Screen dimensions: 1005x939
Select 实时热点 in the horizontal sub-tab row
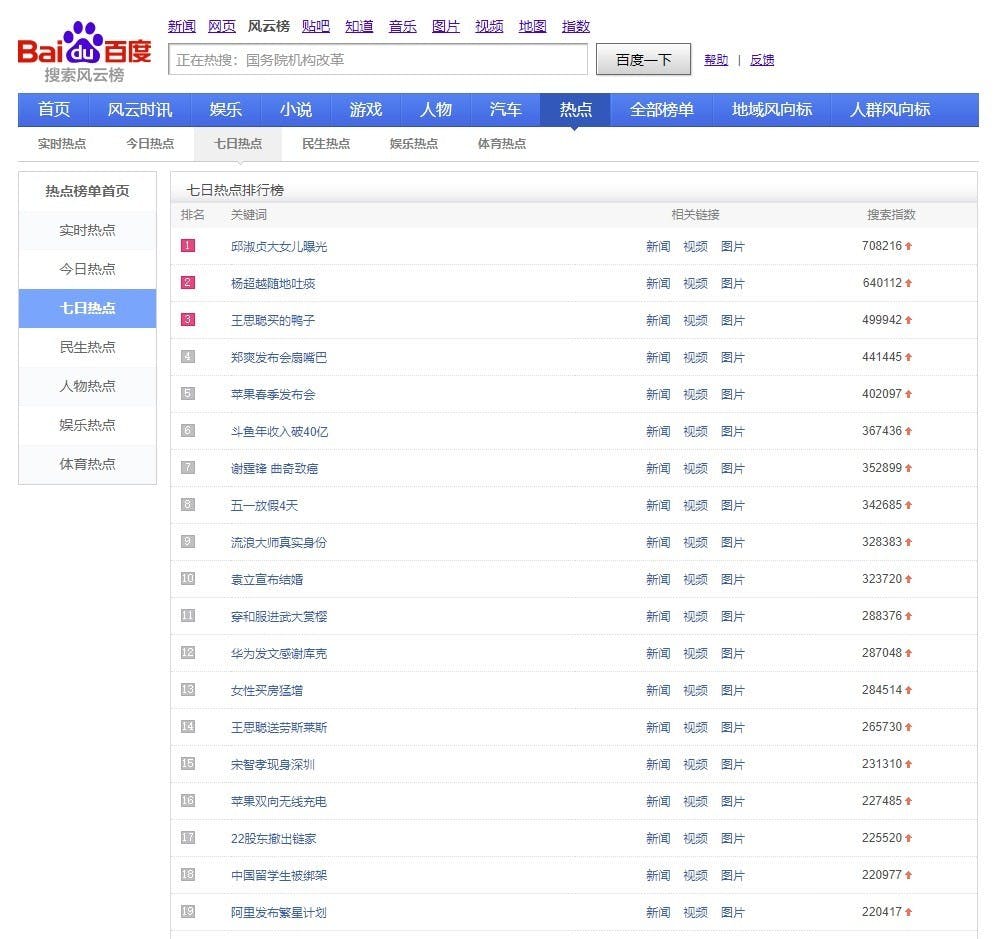62,144
